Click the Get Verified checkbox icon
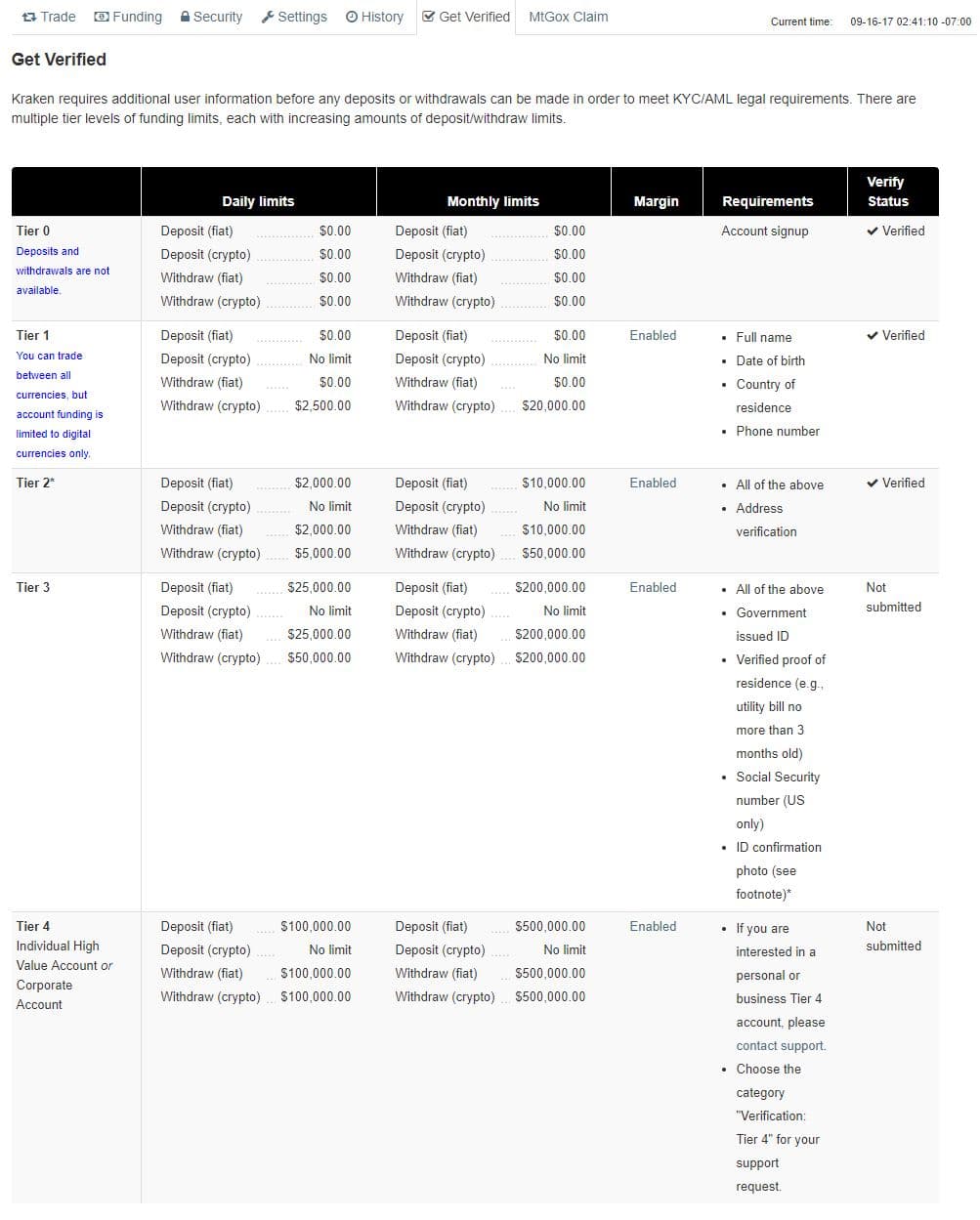The height and width of the screenshot is (1220, 980). point(429,17)
